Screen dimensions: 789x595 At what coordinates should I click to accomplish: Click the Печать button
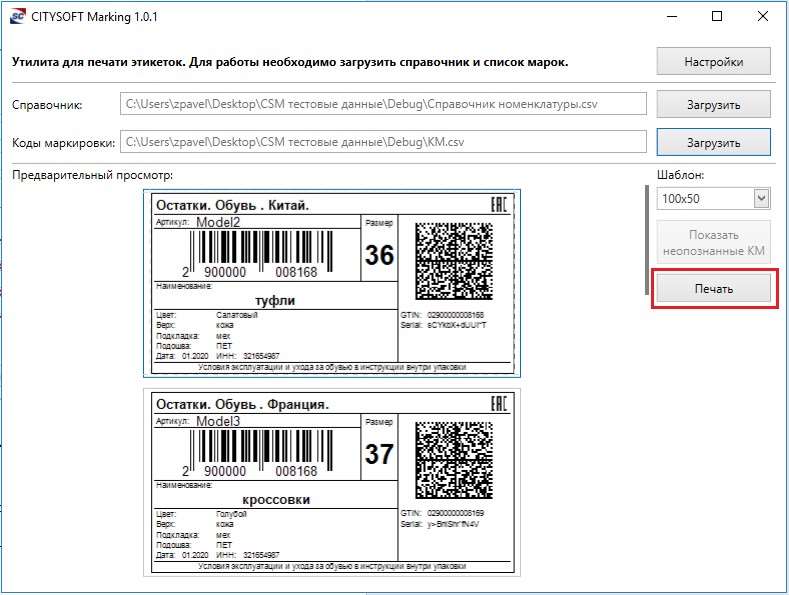click(x=713, y=289)
